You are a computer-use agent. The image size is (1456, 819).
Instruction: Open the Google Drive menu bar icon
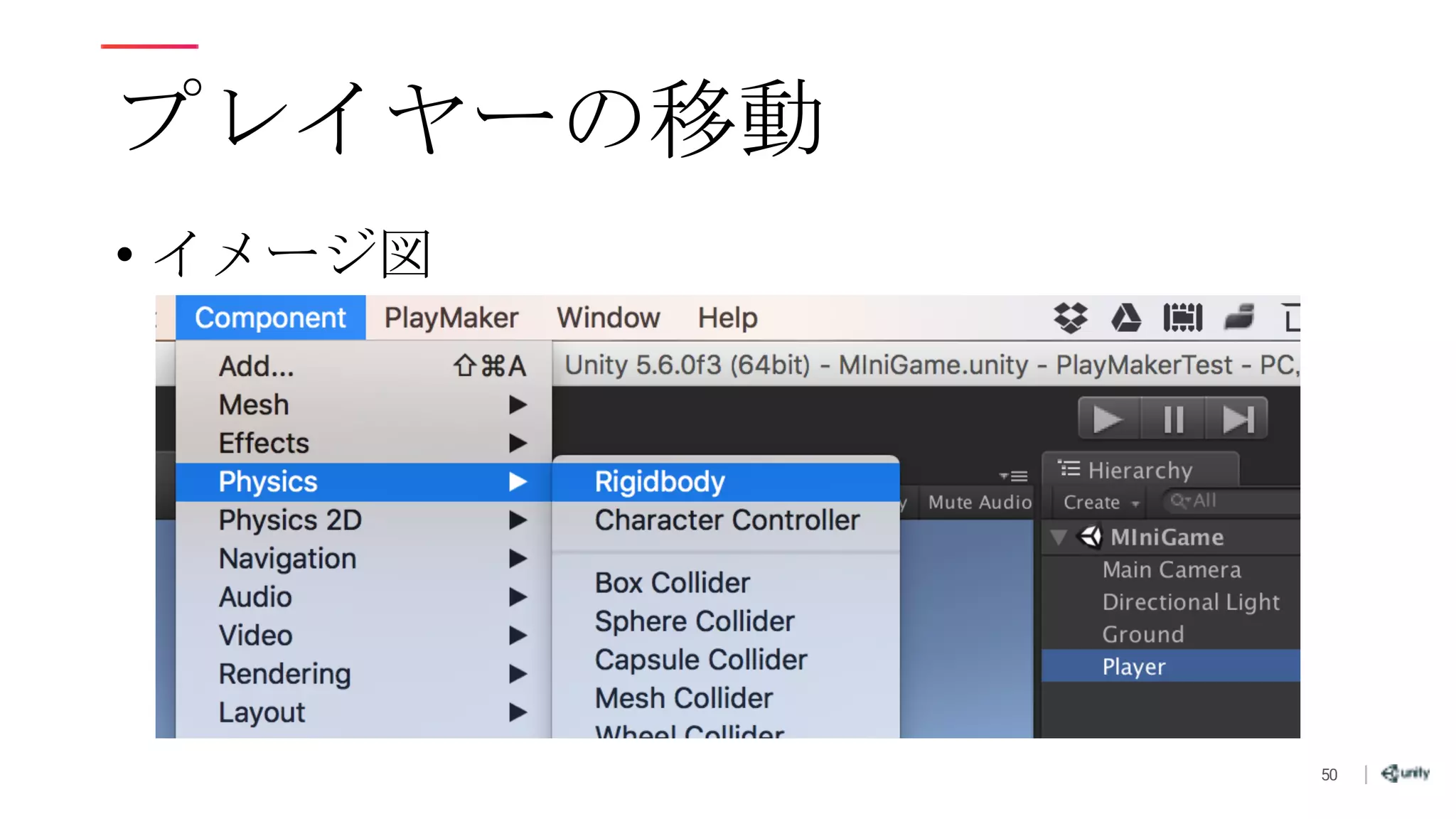1125,318
